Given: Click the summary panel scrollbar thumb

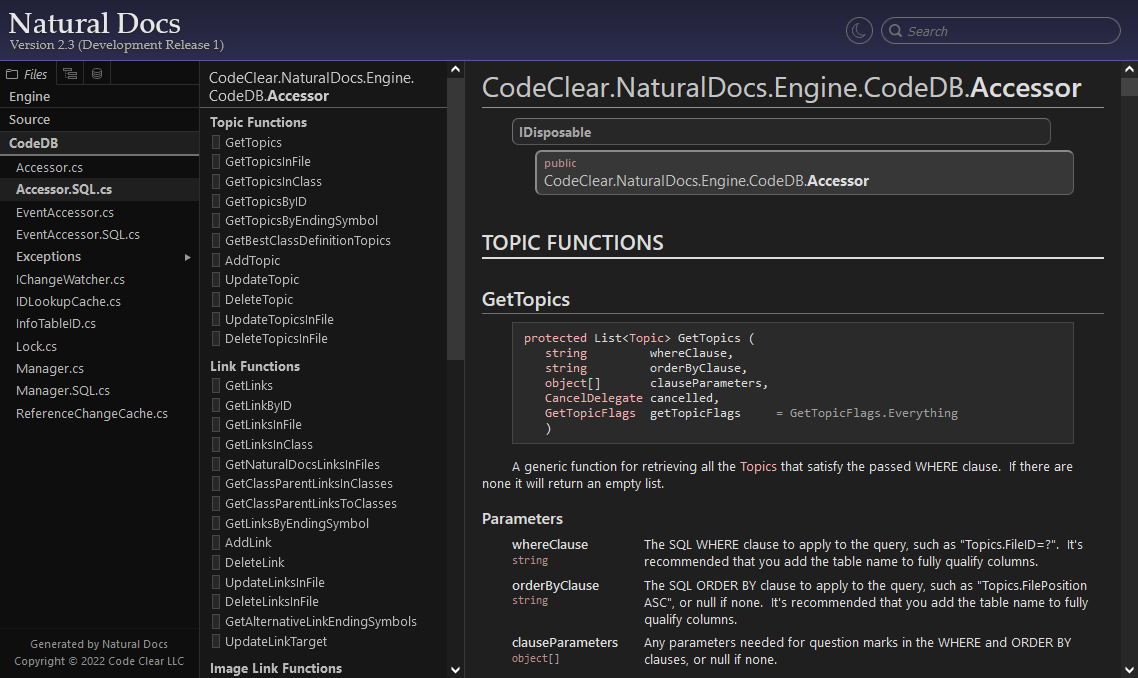Looking at the screenshot, I should 455,218.
